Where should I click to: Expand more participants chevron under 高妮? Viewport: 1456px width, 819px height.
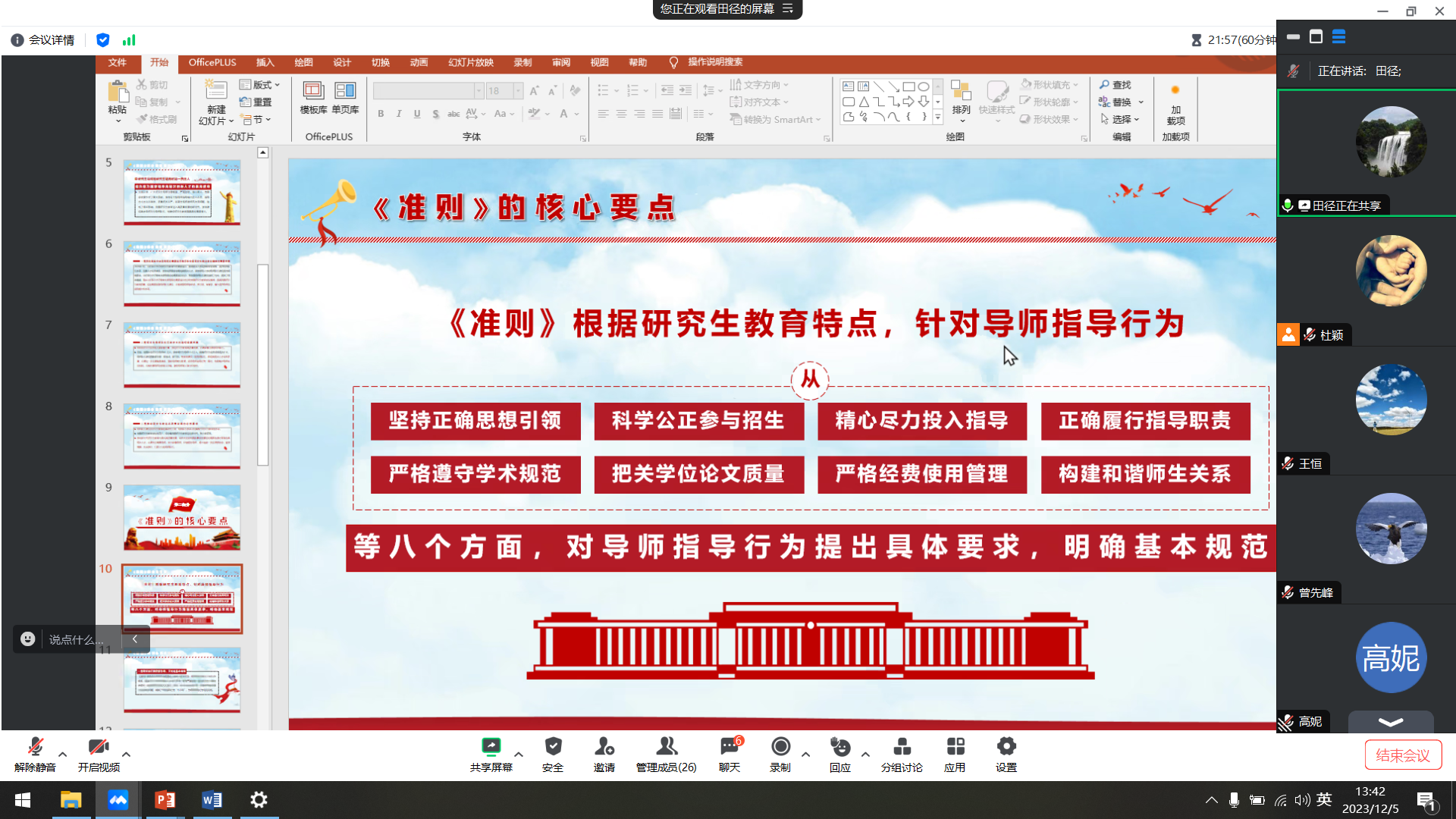[1390, 721]
